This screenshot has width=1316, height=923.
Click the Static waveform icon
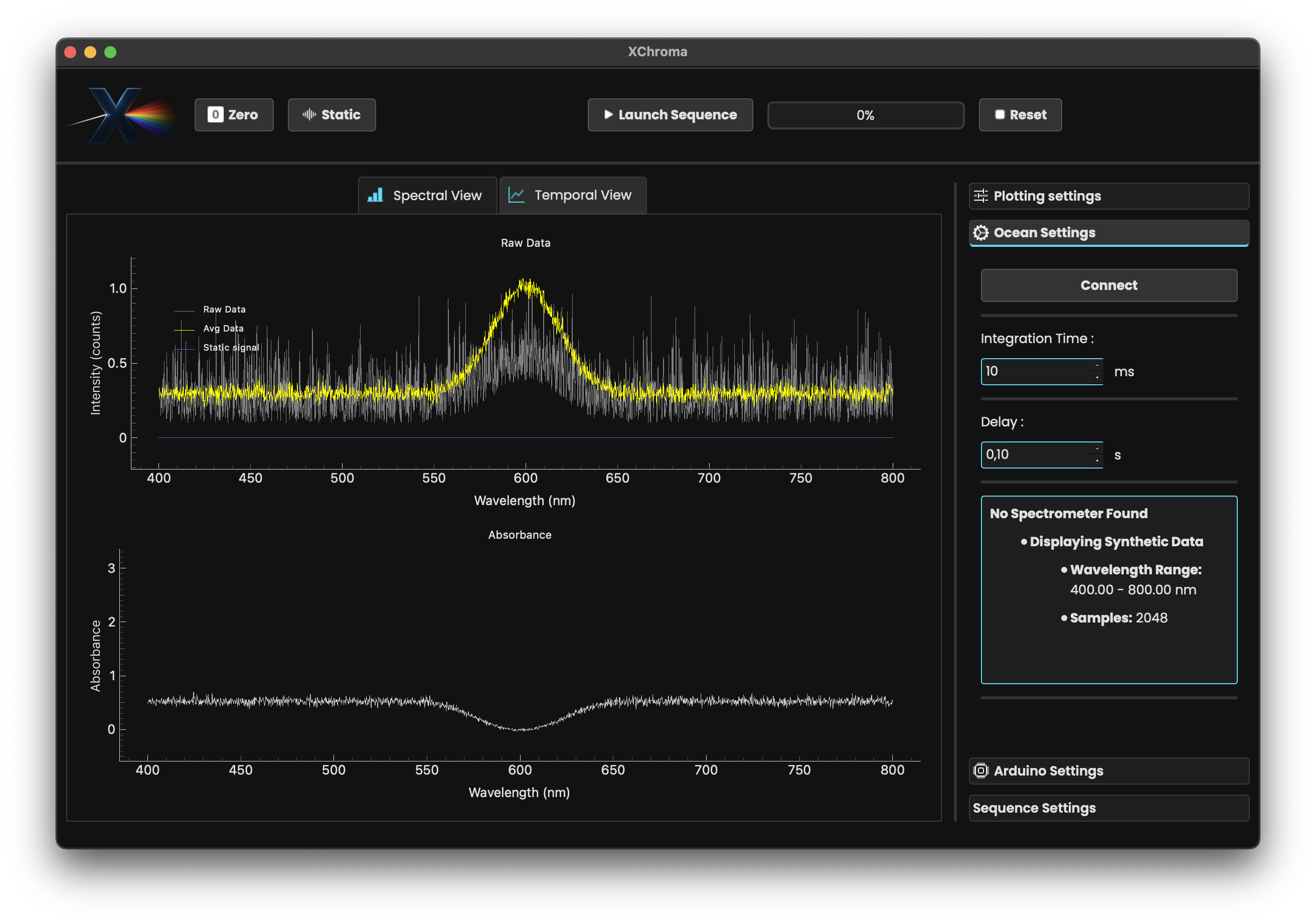click(x=309, y=115)
